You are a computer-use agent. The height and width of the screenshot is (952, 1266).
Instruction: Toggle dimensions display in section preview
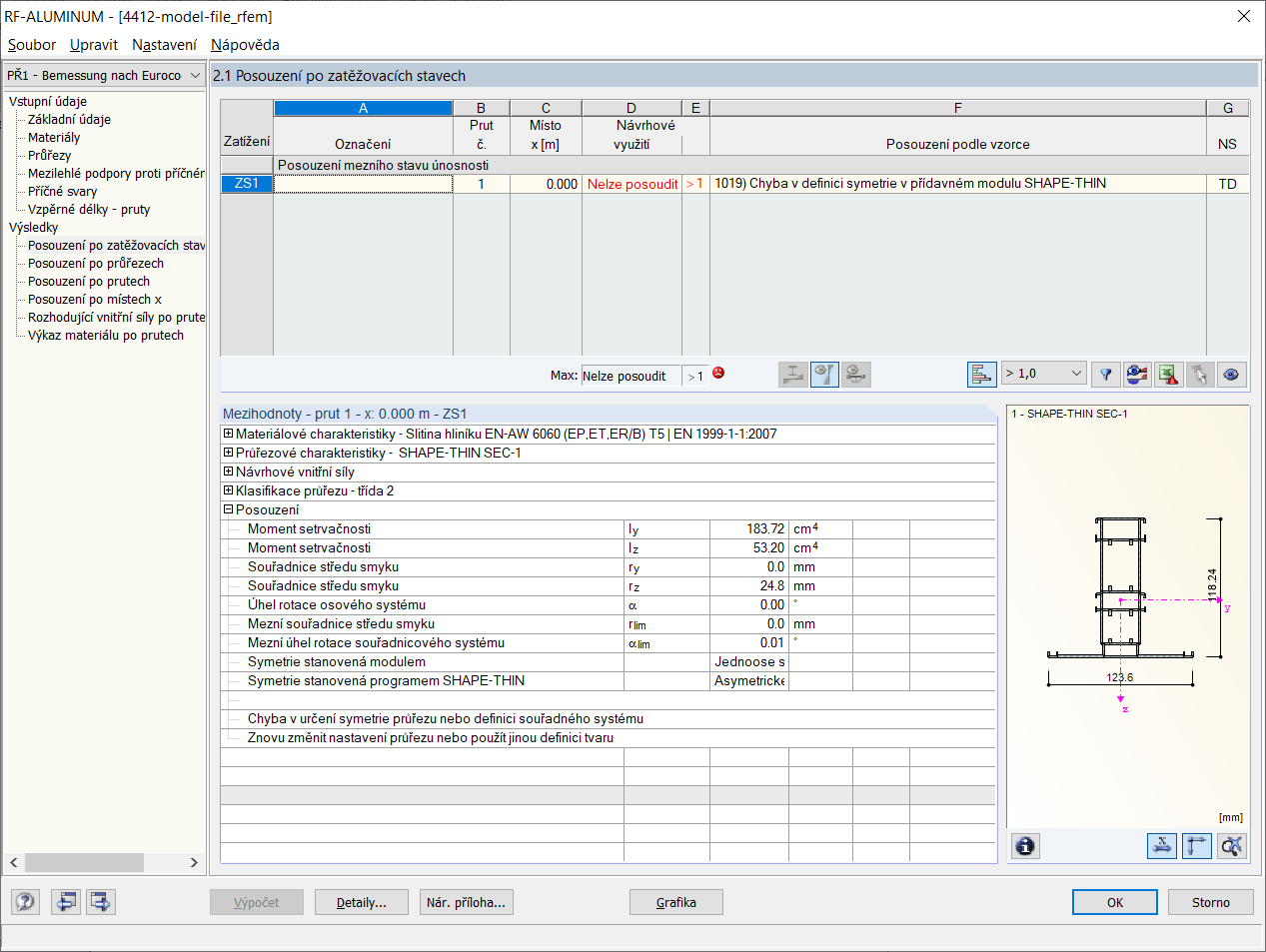(x=1162, y=846)
